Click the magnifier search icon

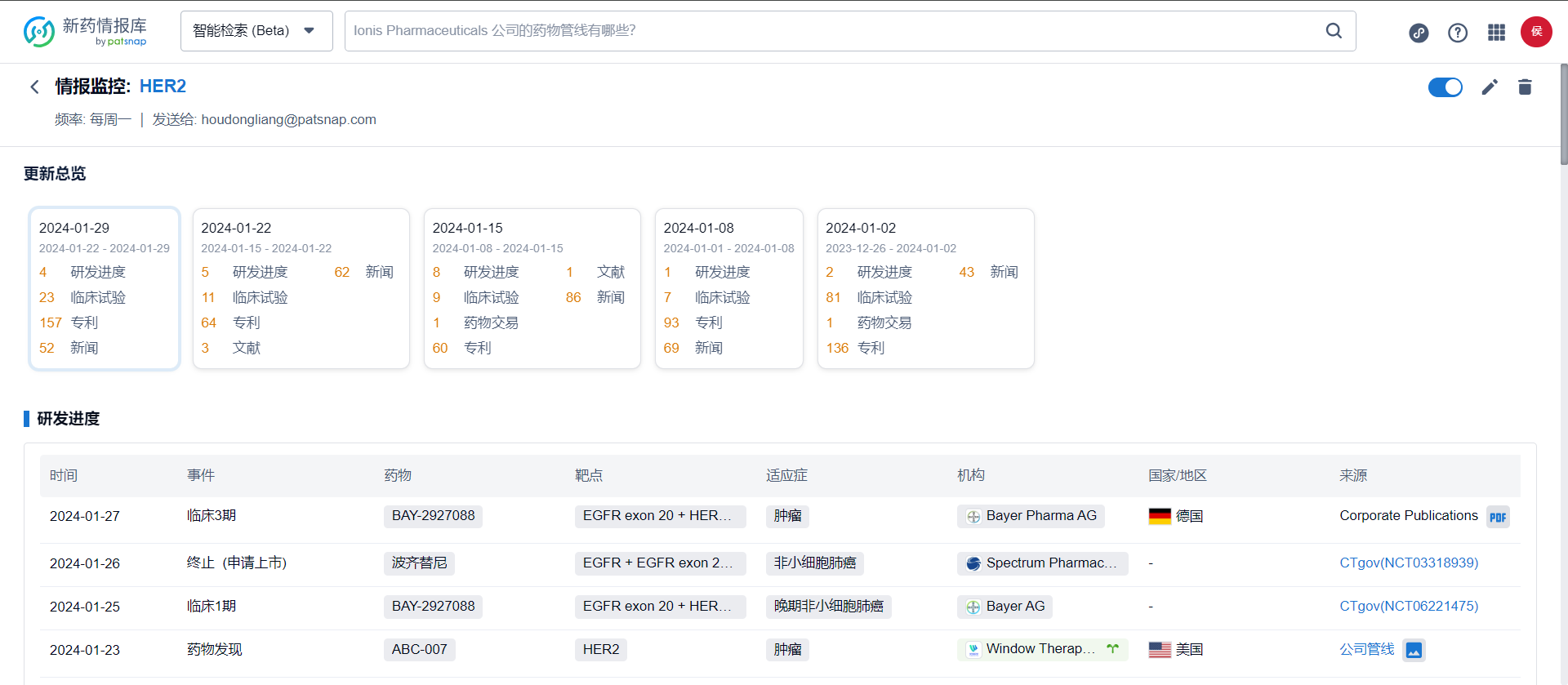tap(1334, 31)
